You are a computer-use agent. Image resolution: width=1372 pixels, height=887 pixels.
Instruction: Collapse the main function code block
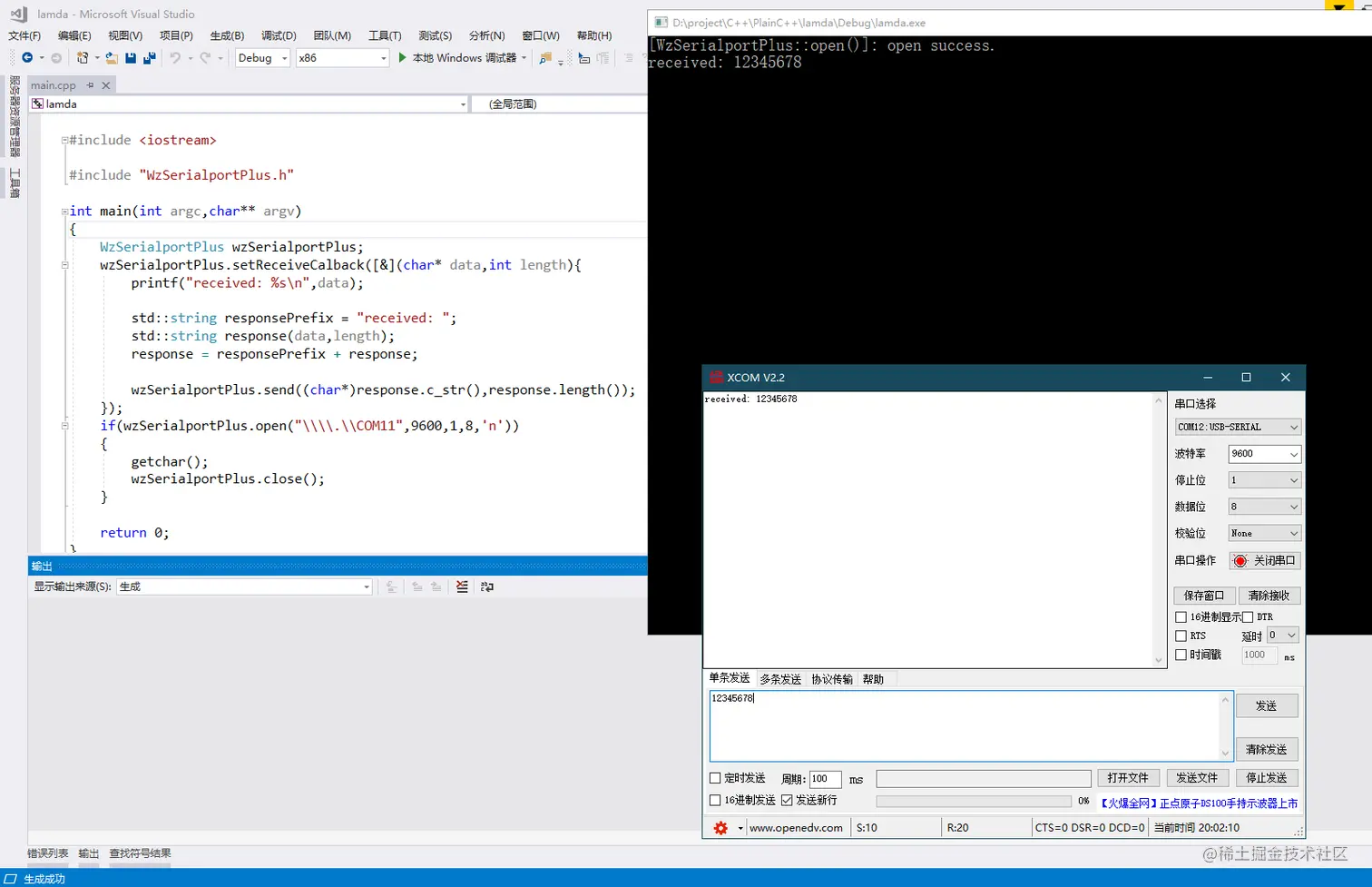point(64,212)
